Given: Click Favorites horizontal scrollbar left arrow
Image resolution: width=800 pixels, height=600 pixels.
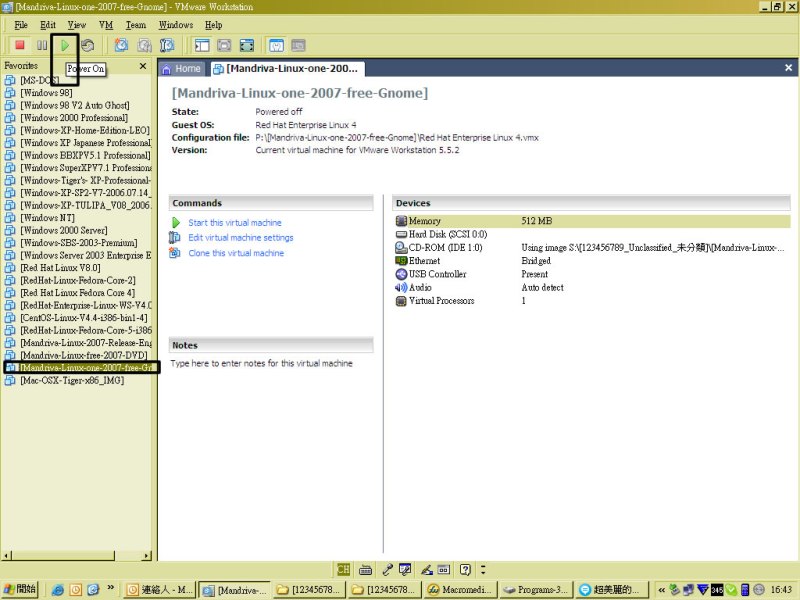Looking at the screenshot, I should click(x=7, y=556).
